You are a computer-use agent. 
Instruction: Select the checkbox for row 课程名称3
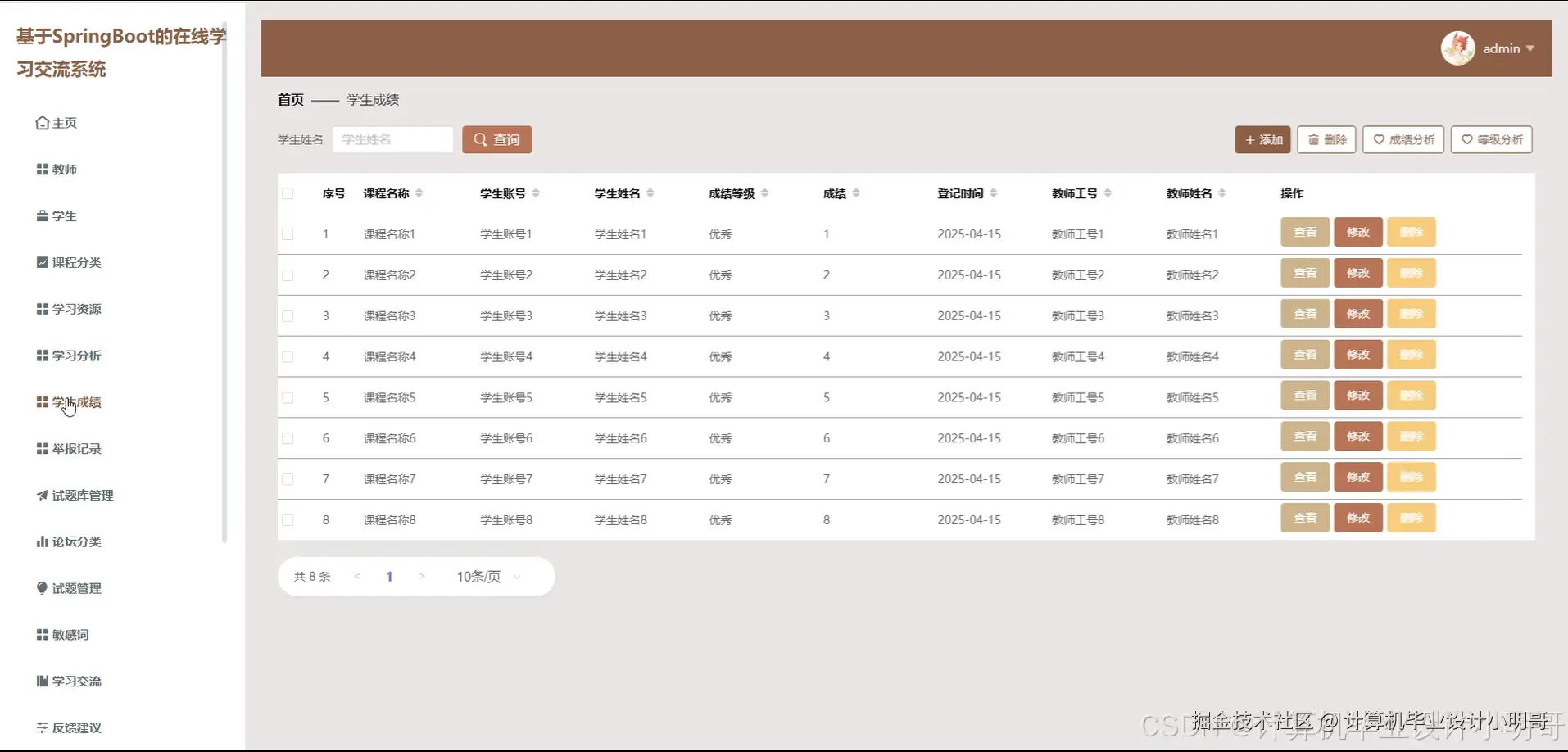288,316
